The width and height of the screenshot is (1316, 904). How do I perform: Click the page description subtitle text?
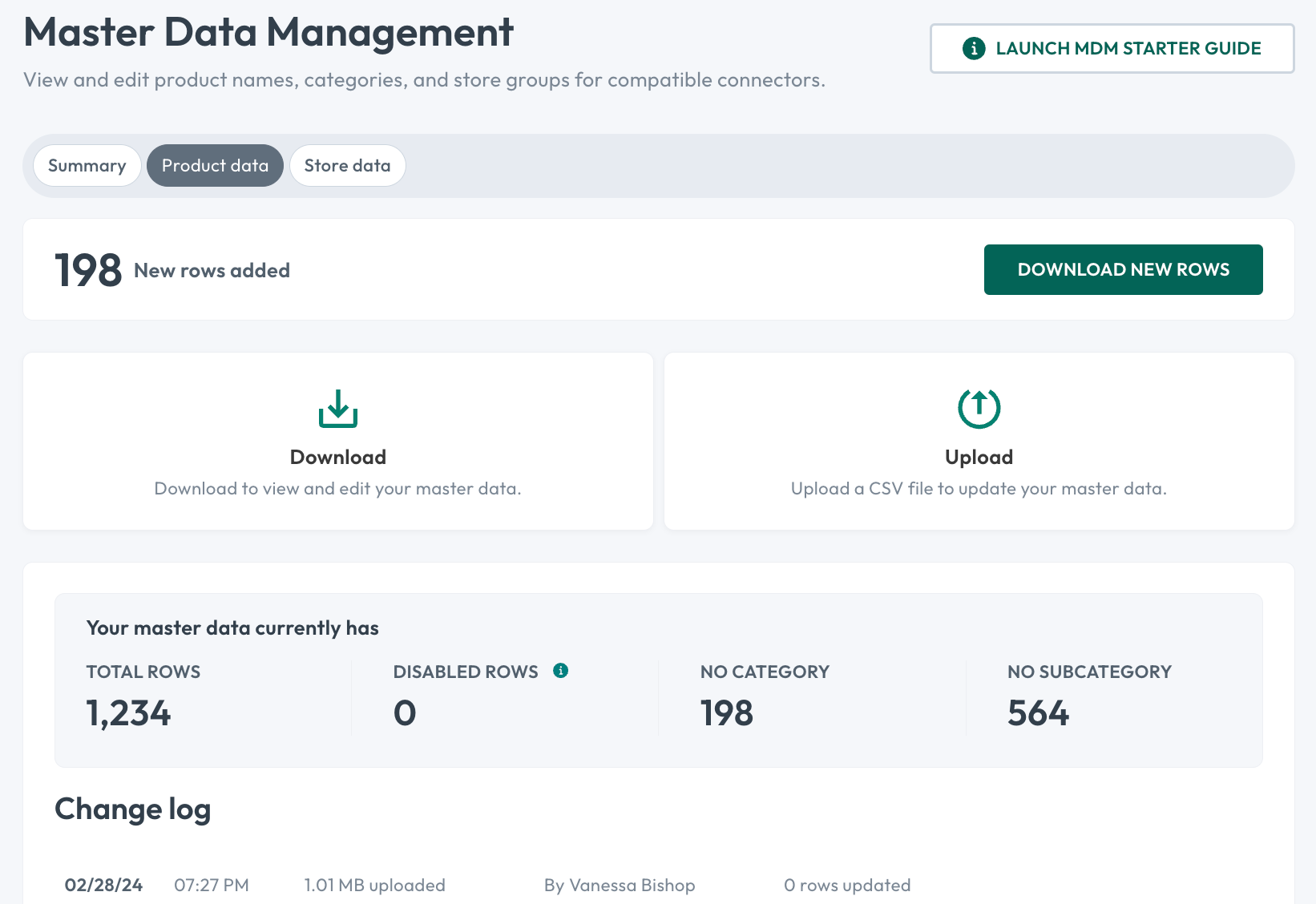coord(424,80)
